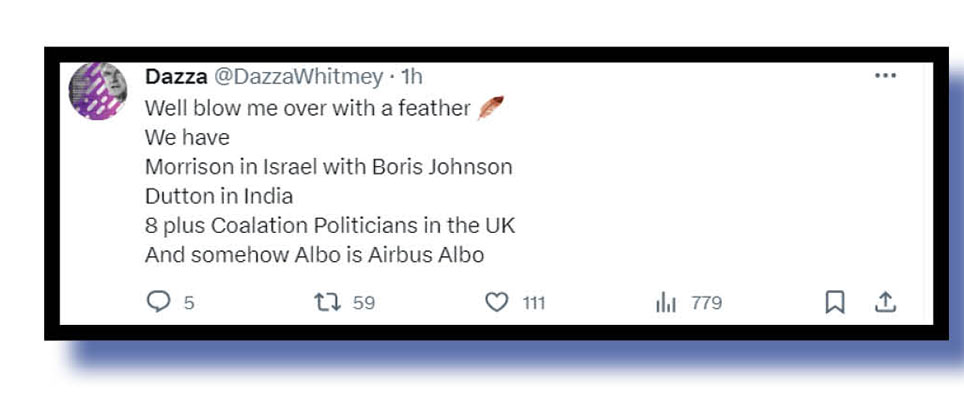Like the tweet with the heart icon
The image size is (964, 400).
[496, 302]
